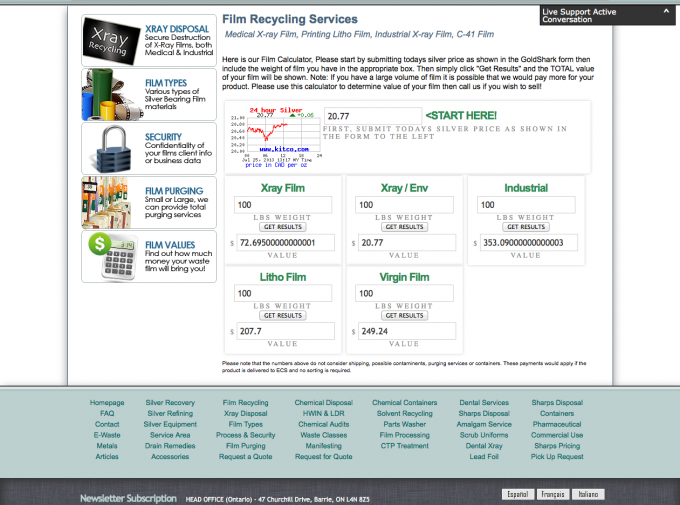Image resolution: width=680 pixels, height=505 pixels.
Task: Open Film Purging shelves image
Action: point(112,203)
